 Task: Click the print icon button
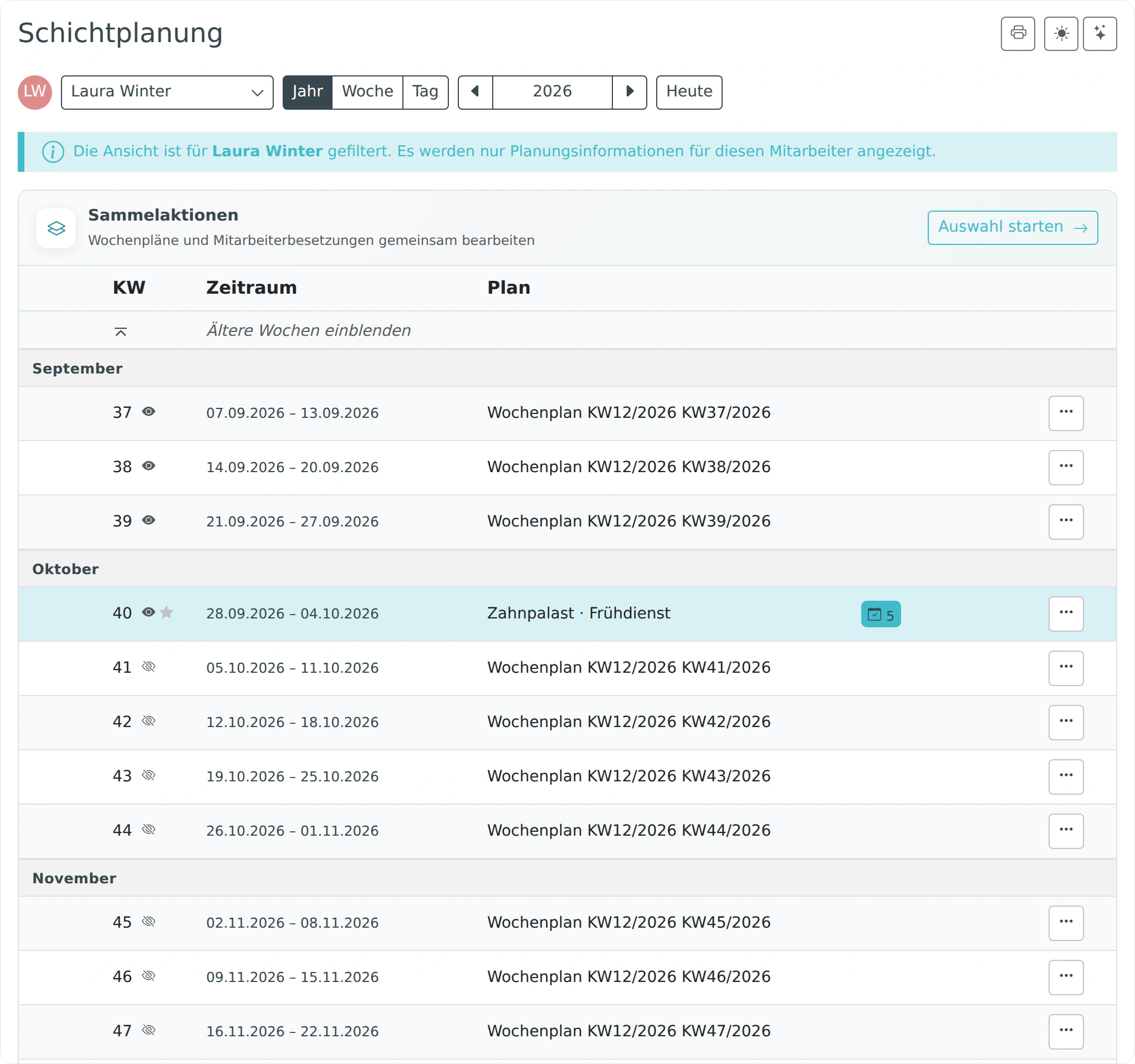[1018, 34]
